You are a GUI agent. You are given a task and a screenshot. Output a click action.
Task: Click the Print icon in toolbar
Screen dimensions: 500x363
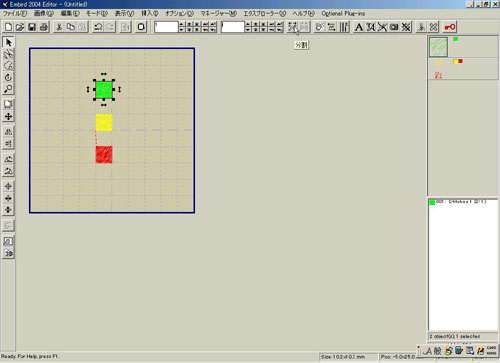pos(44,27)
